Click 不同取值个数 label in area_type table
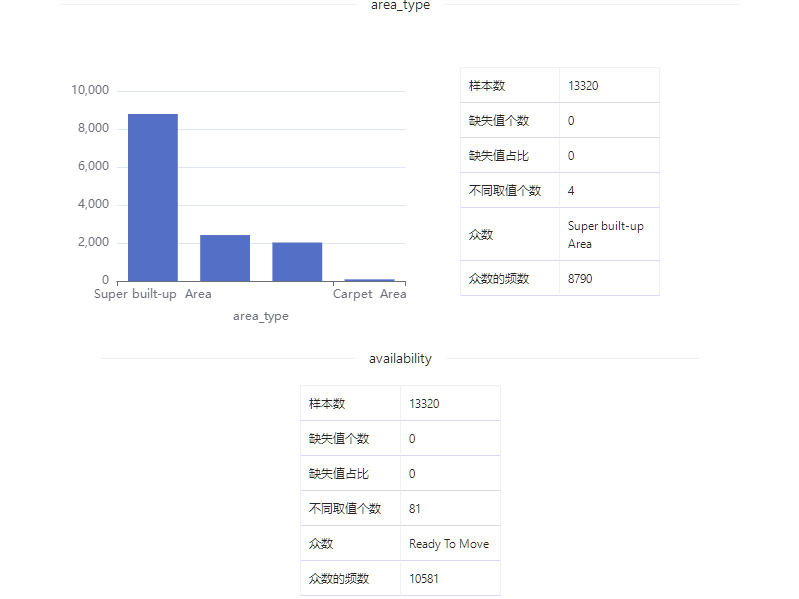Viewport: 799px width, 599px height. pos(505,191)
